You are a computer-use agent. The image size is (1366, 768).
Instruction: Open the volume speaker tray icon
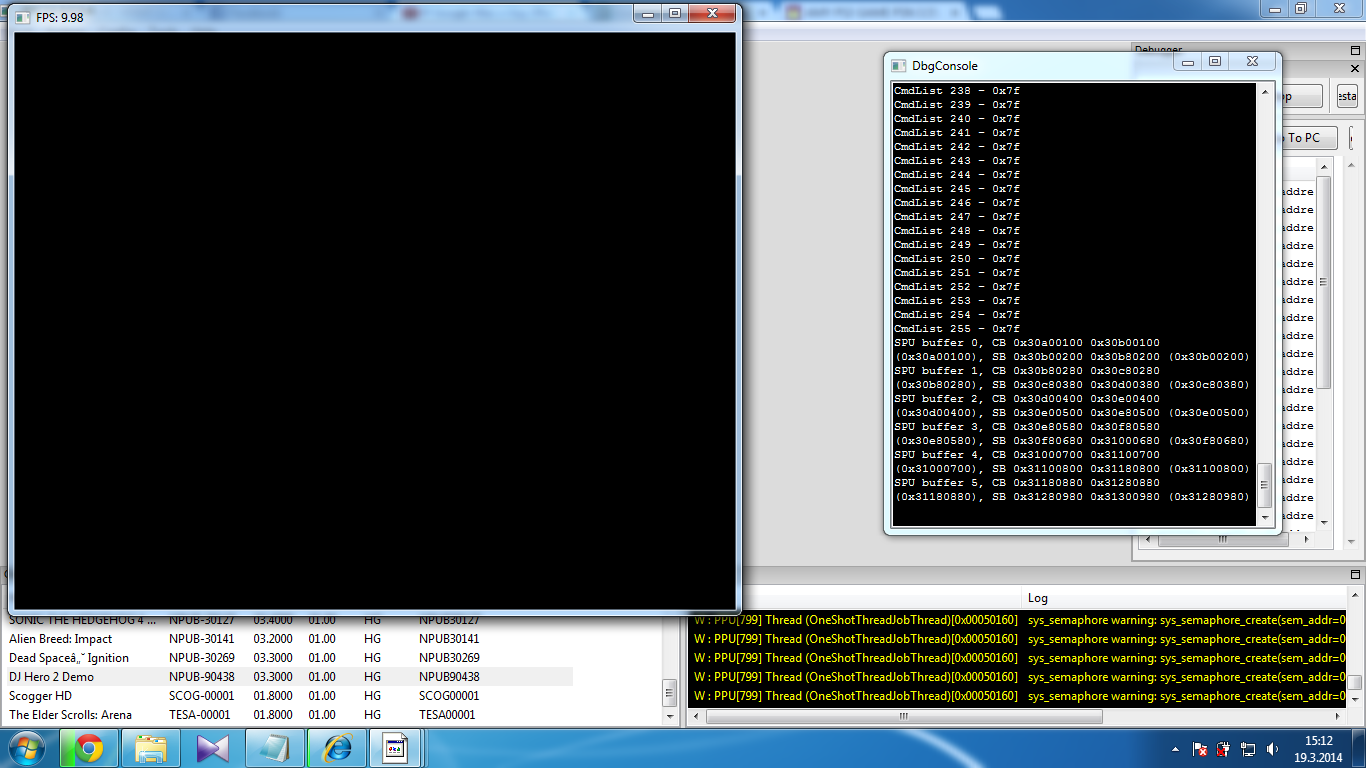pos(1272,749)
